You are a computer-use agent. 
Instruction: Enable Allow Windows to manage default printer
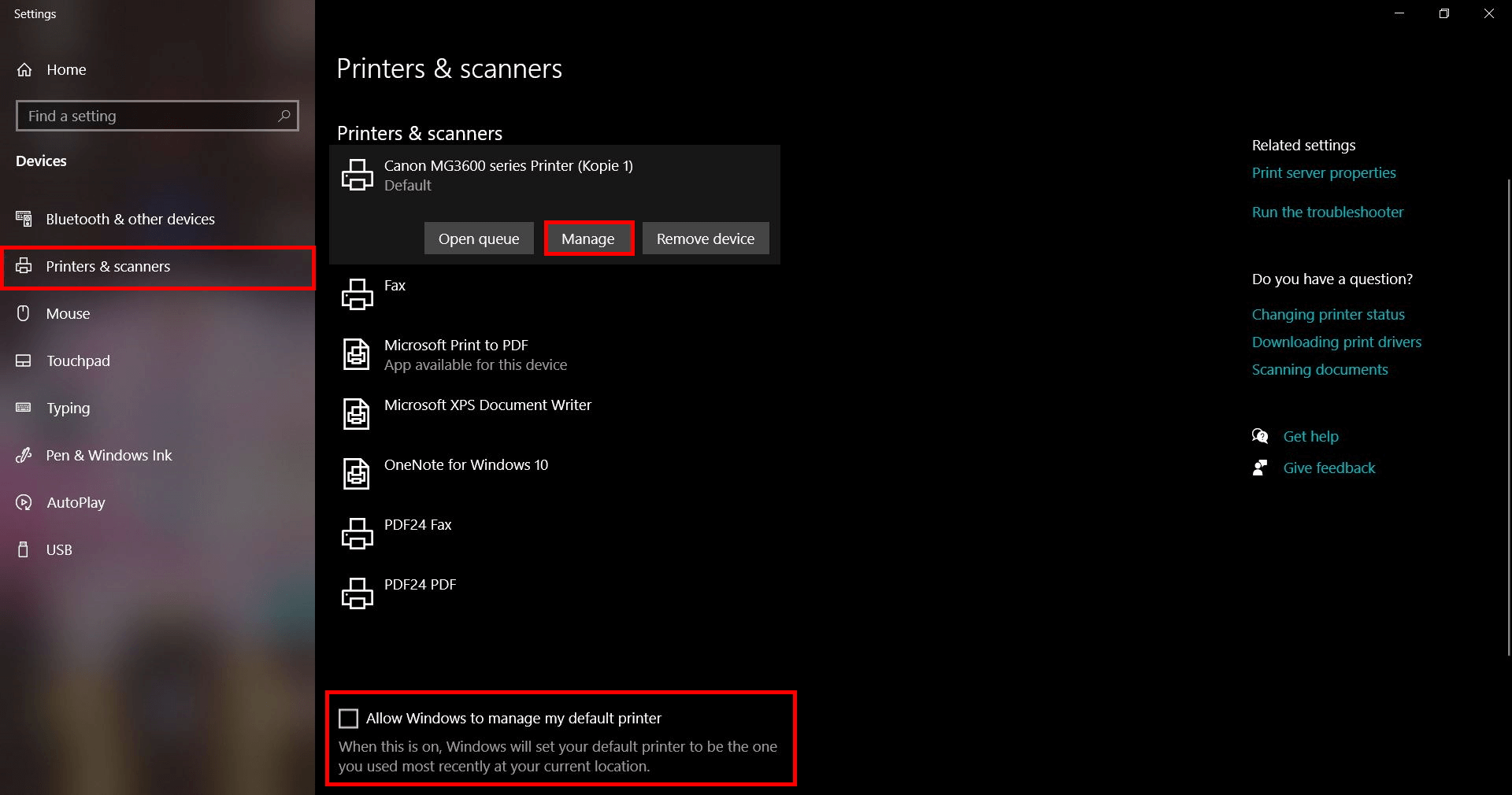348,719
